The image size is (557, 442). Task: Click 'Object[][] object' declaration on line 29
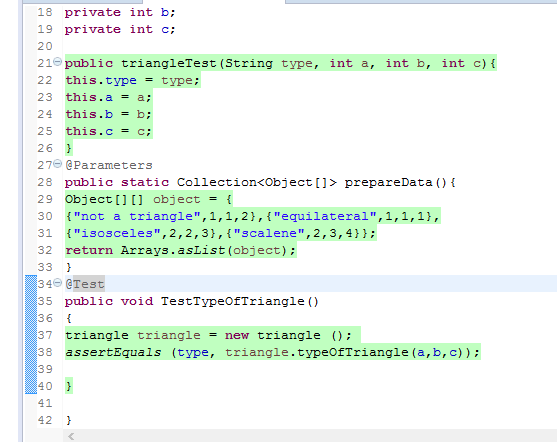coord(133,199)
